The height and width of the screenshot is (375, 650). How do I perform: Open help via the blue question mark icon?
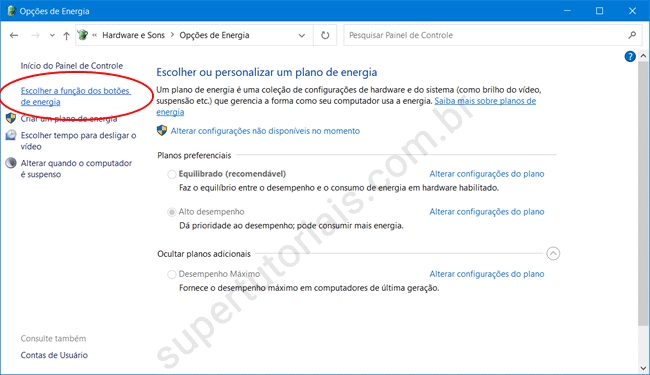pyautogui.click(x=630, y=56)
